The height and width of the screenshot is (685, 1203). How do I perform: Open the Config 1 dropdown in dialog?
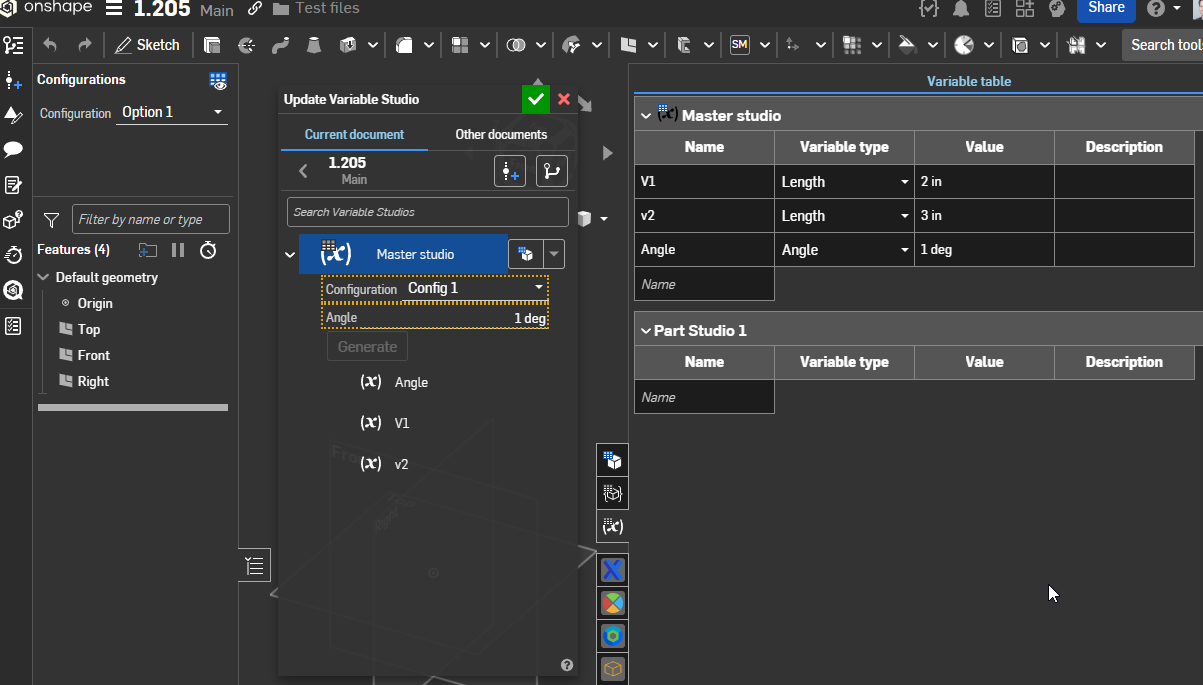[475, 288]
